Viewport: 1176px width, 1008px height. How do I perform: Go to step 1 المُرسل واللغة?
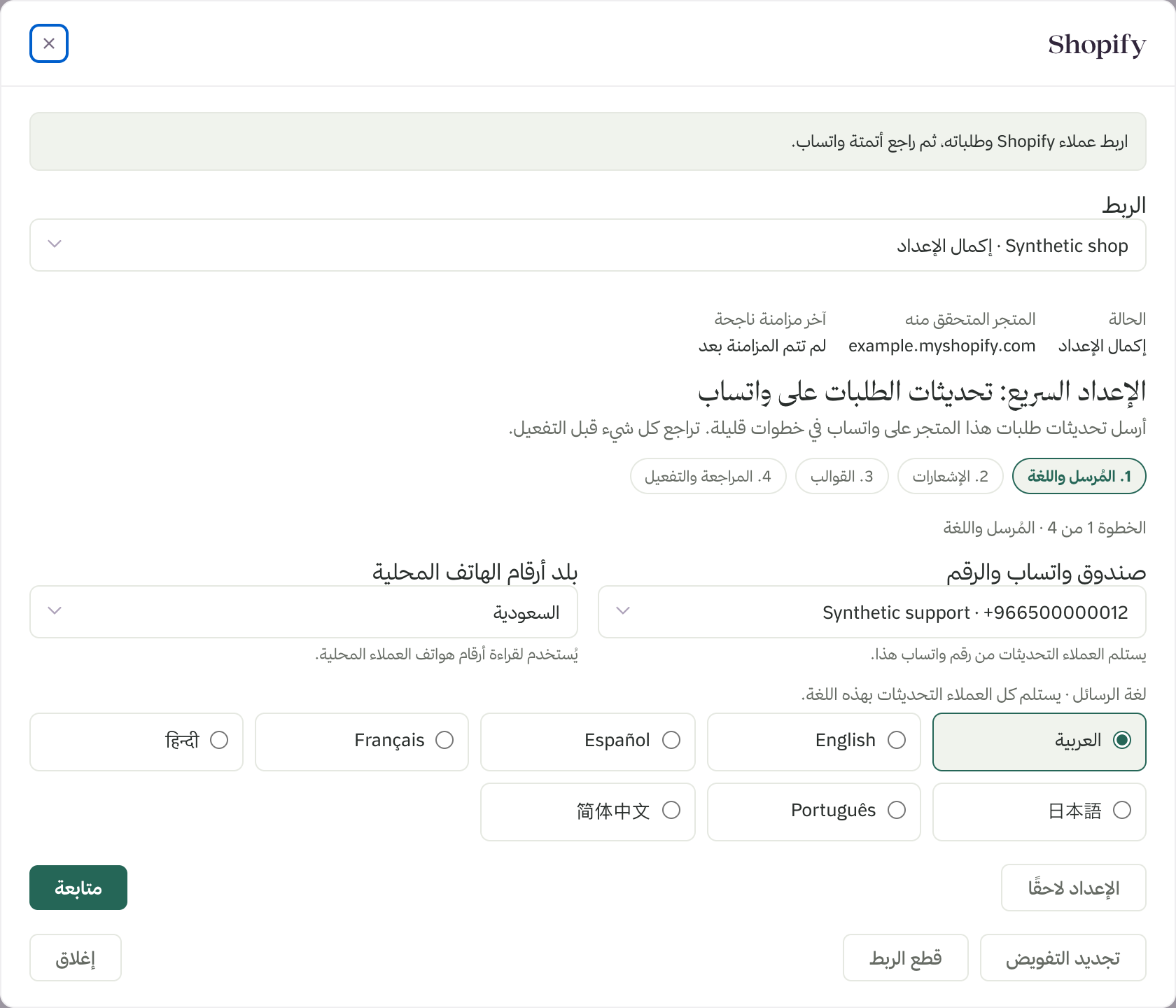pos(1079,477)
